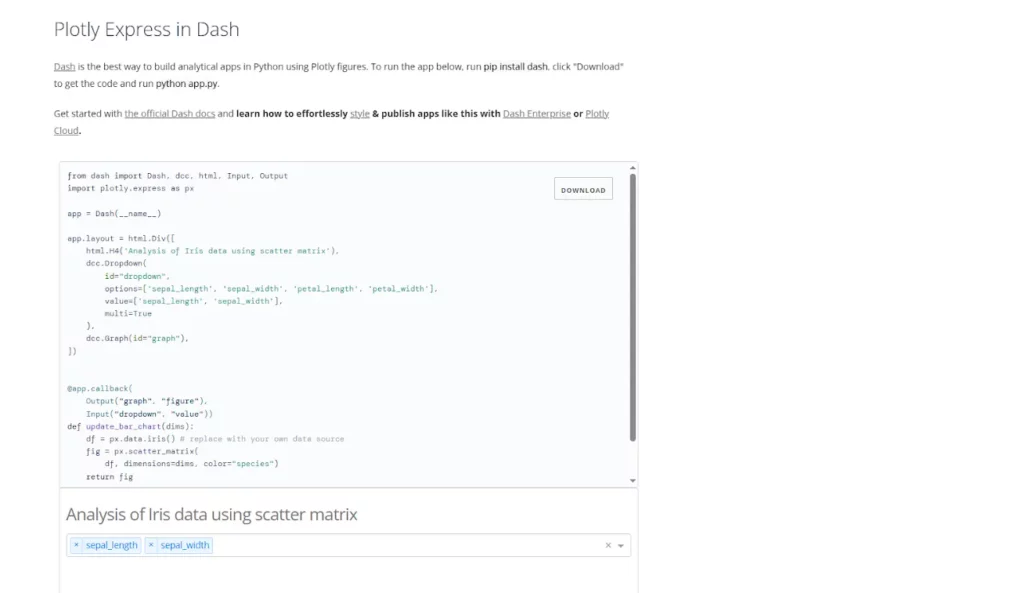The image size is (1024, 593).
Task: Click the "import plotly.express as px" code line
Action: [131, 188]
